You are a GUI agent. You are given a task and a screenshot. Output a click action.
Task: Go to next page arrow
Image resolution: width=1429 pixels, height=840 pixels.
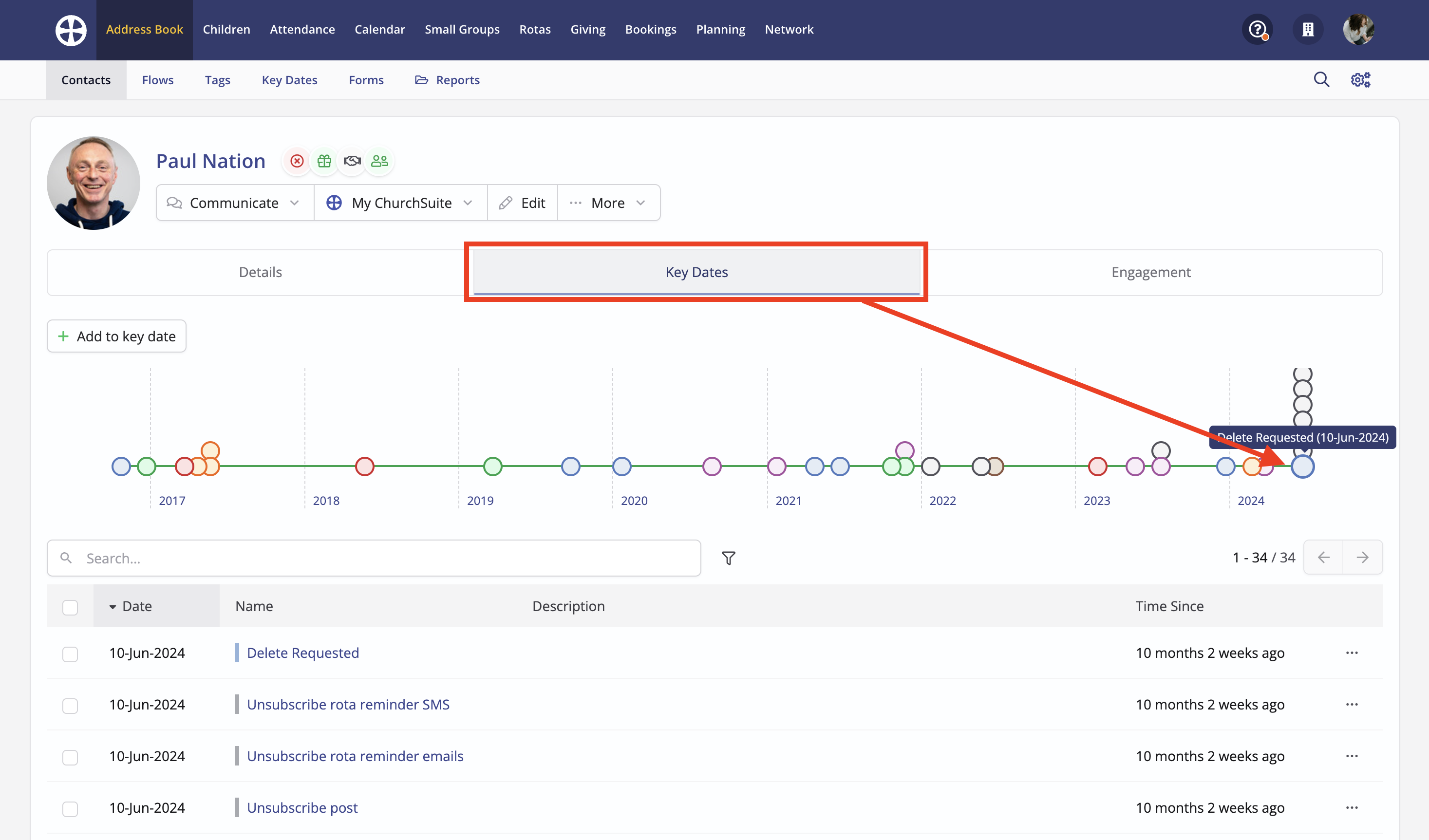tap(1362, 558)
